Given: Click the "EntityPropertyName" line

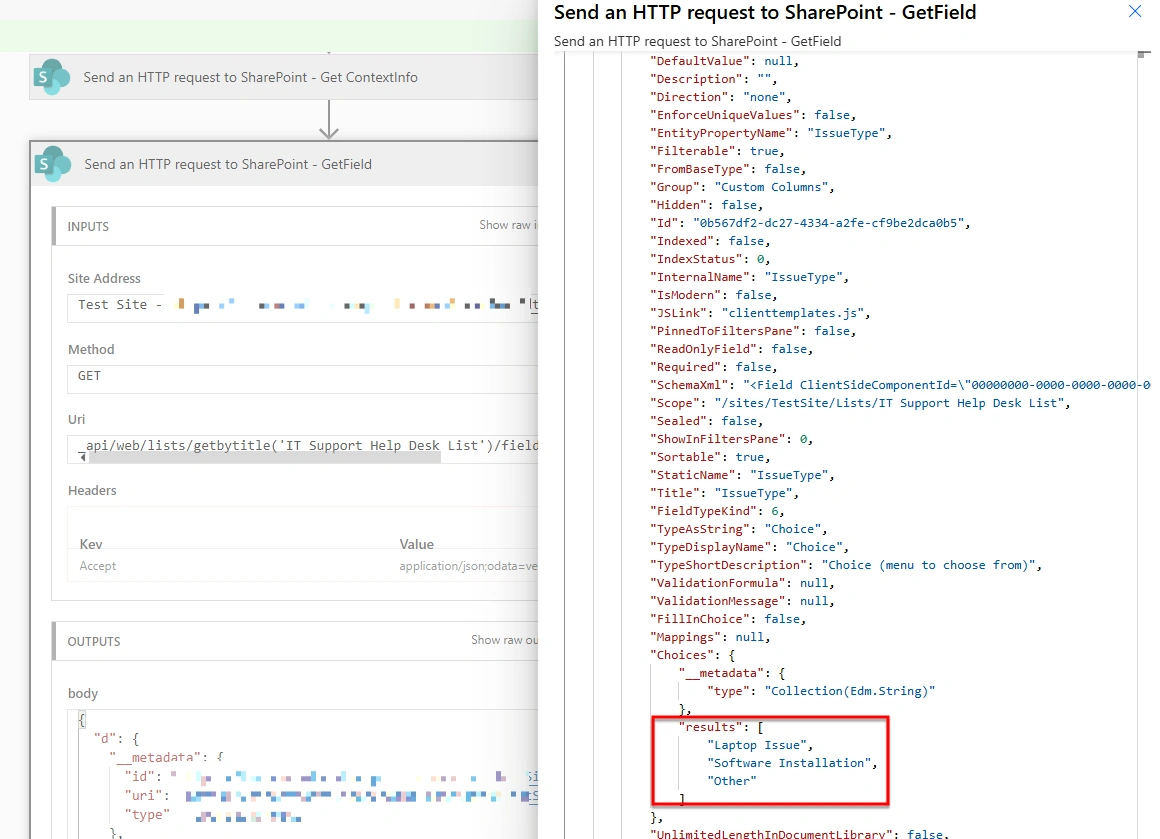Looking at the screenshot, I should point(771,132).
